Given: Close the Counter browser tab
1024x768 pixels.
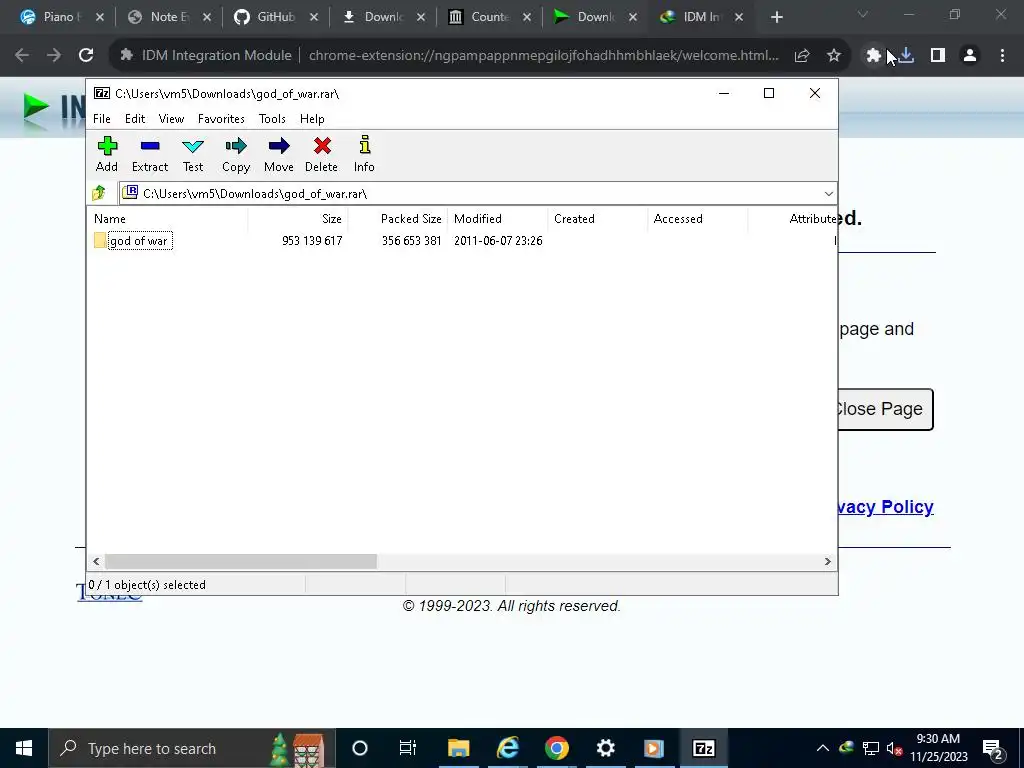Looking at the screenshot, I should pos(527,17).
